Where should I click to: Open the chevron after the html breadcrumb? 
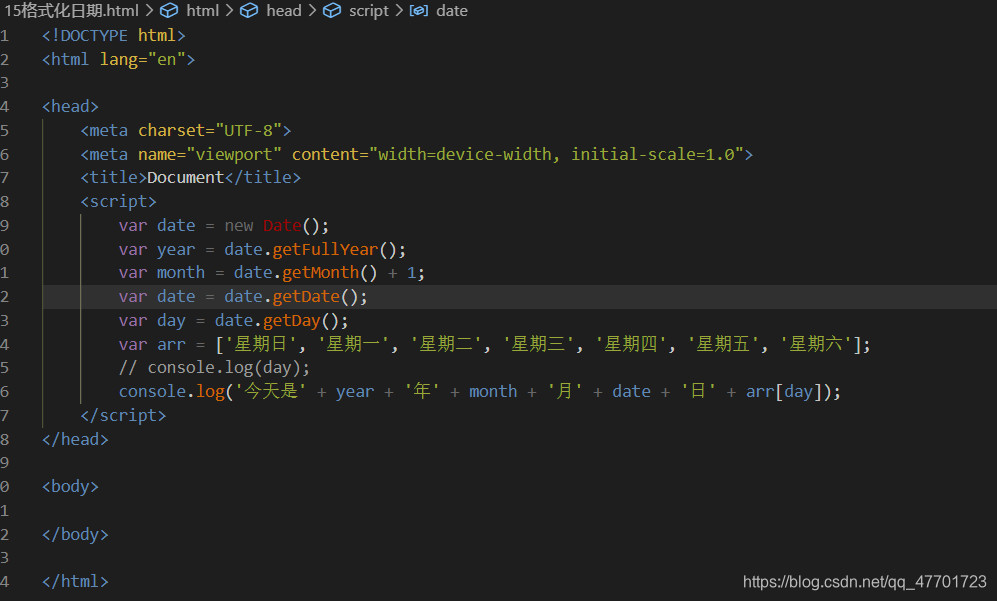click(x=227, y=10)
